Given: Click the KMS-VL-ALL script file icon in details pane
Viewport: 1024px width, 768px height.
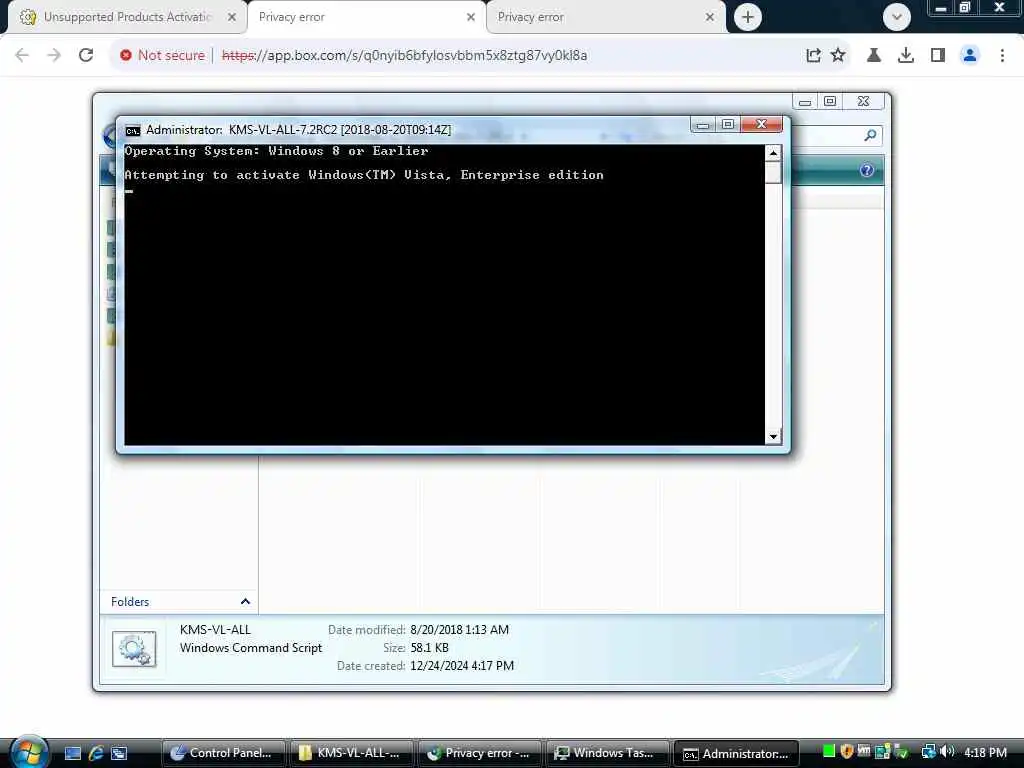Looking at the screenshot, I should (x=134, y=648).
